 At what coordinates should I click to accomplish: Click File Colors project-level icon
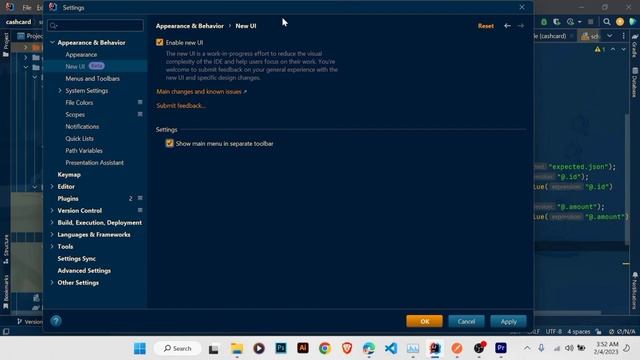(x=140, y=102)
